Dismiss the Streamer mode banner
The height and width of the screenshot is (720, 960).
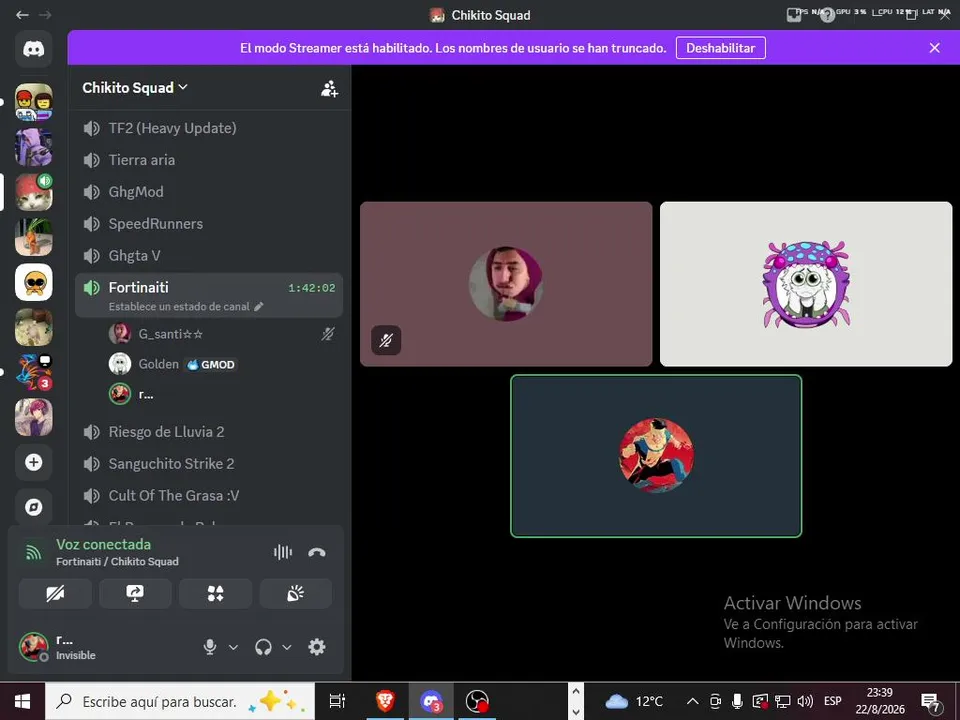click(934, 48)
